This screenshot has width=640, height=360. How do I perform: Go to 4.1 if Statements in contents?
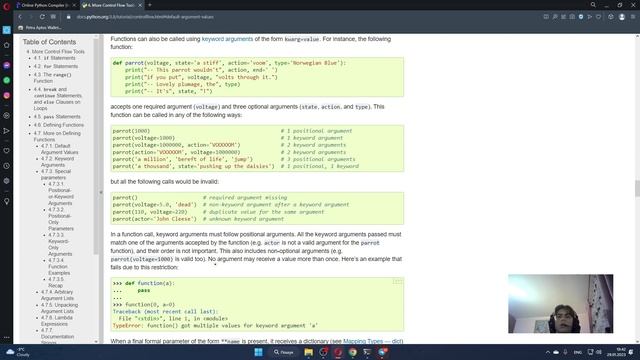click(x=54, y=58)
